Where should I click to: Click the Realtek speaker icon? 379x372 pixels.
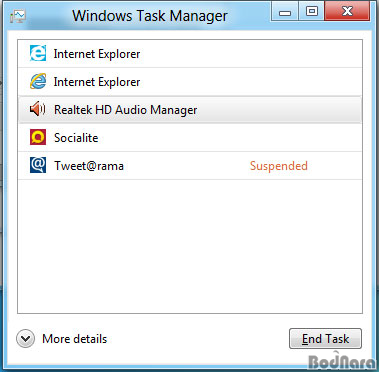tap(38, 110)
